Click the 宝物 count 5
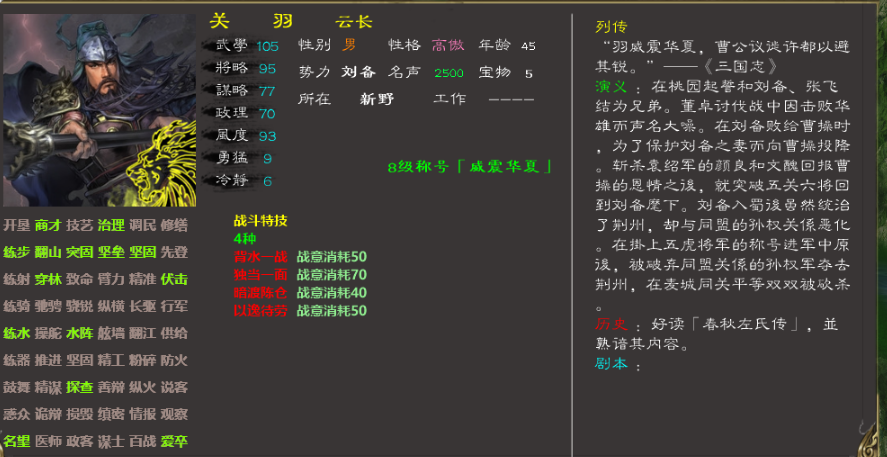The image size is (887, 457). [x=528, y=74]
